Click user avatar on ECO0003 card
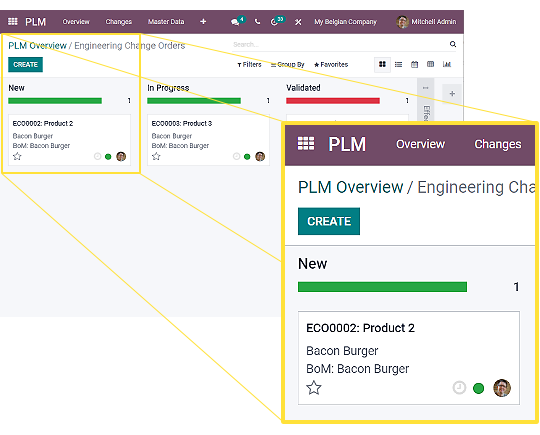This screenshot has height=435, width=540. click(260, 157)
